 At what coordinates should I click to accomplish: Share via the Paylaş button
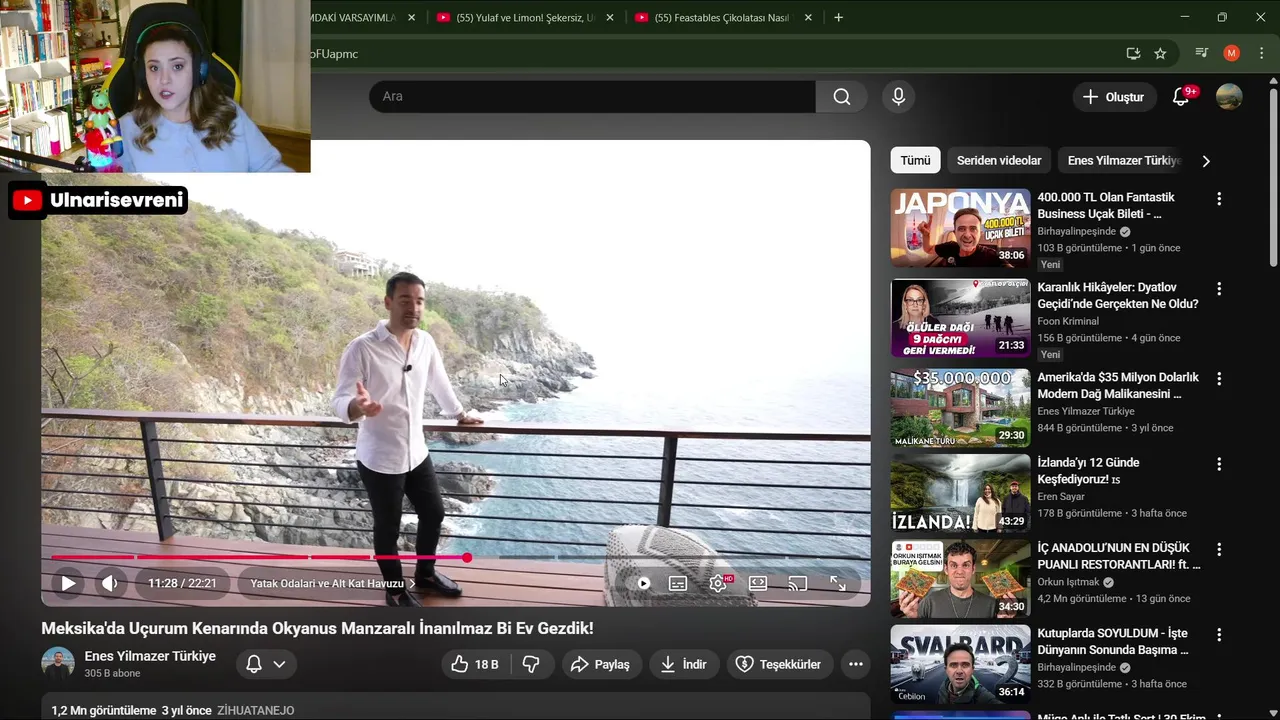[x=600, y=664]
